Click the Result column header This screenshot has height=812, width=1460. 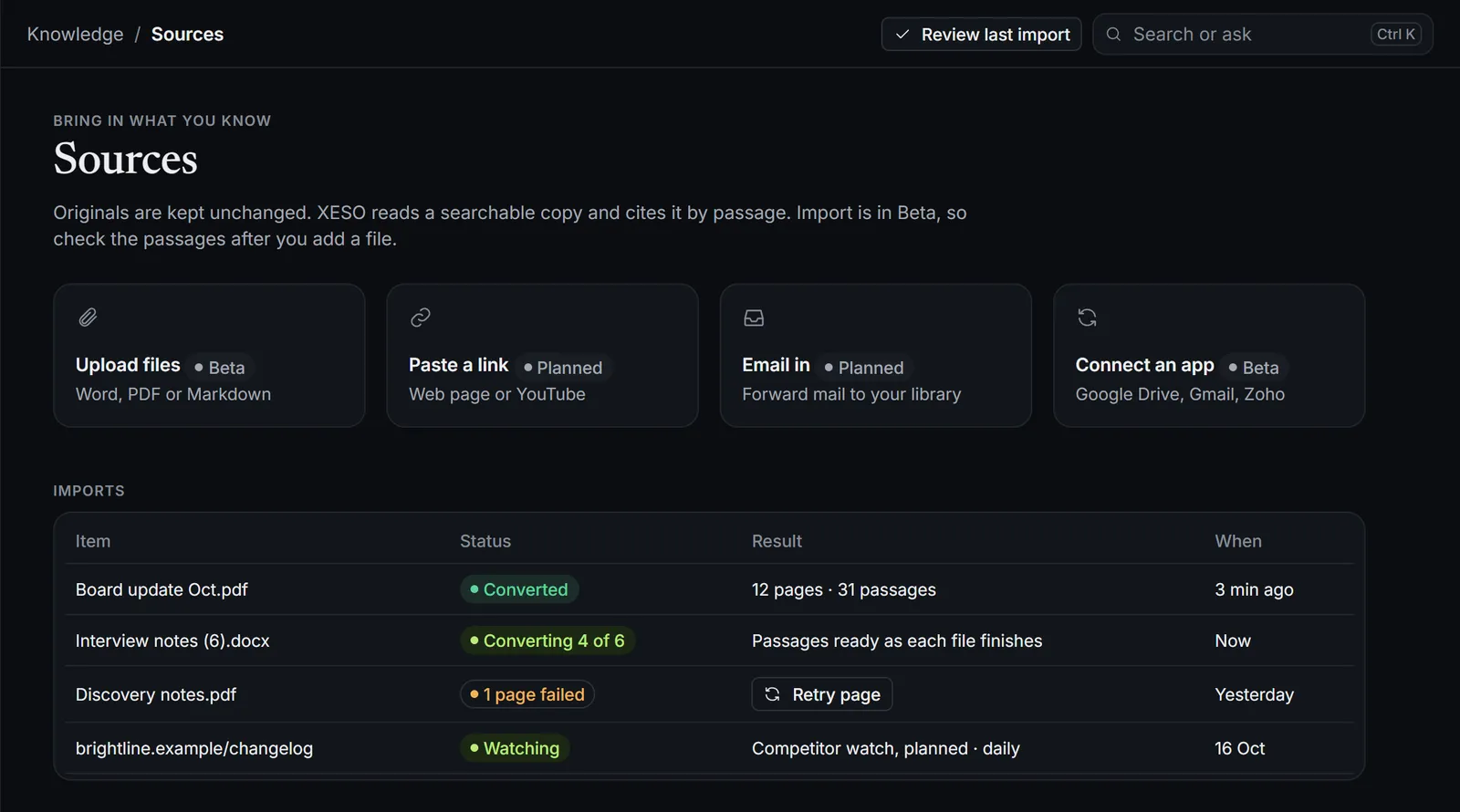coord(777,541)
